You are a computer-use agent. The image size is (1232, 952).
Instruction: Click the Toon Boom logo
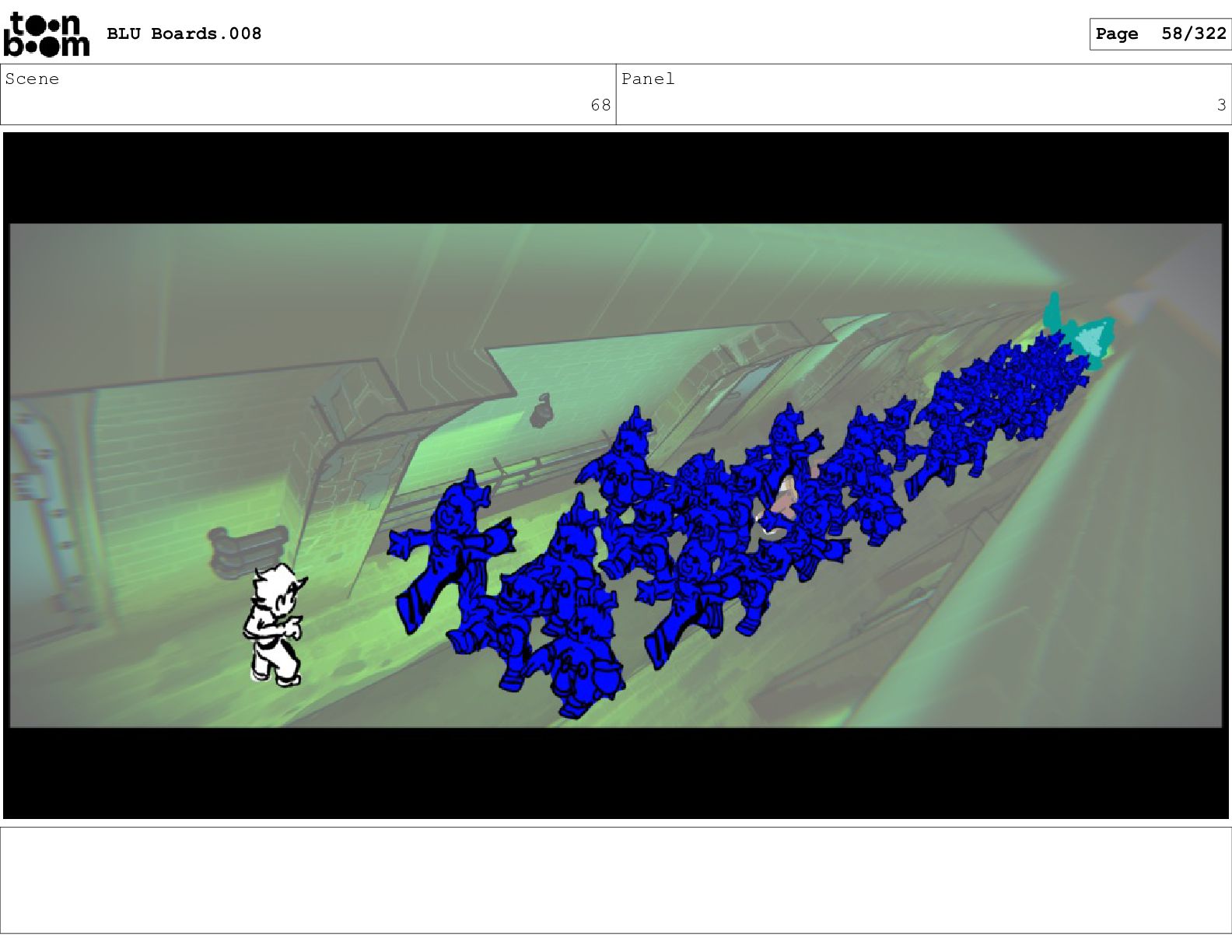point(47,35)
